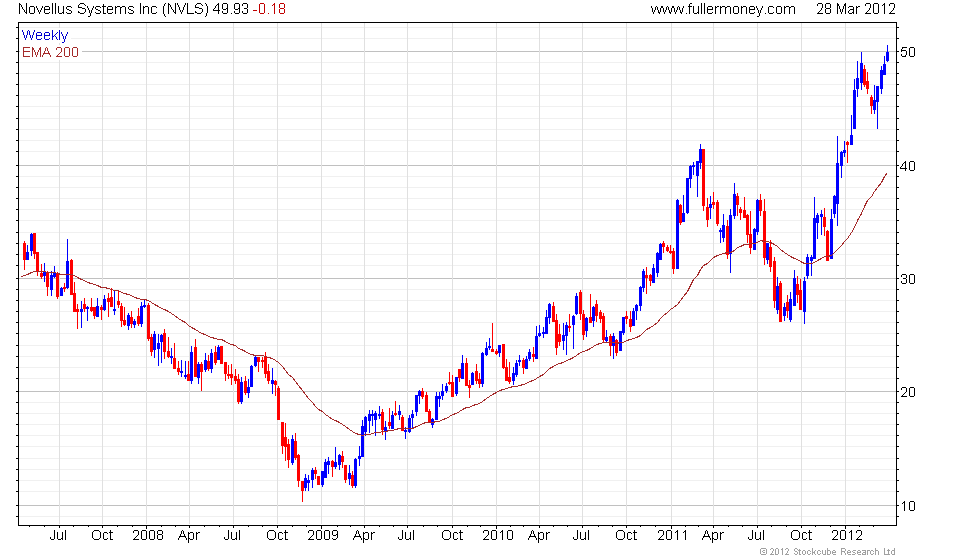
Task: Click the x-axis label 2010
Action: (498, 536)
